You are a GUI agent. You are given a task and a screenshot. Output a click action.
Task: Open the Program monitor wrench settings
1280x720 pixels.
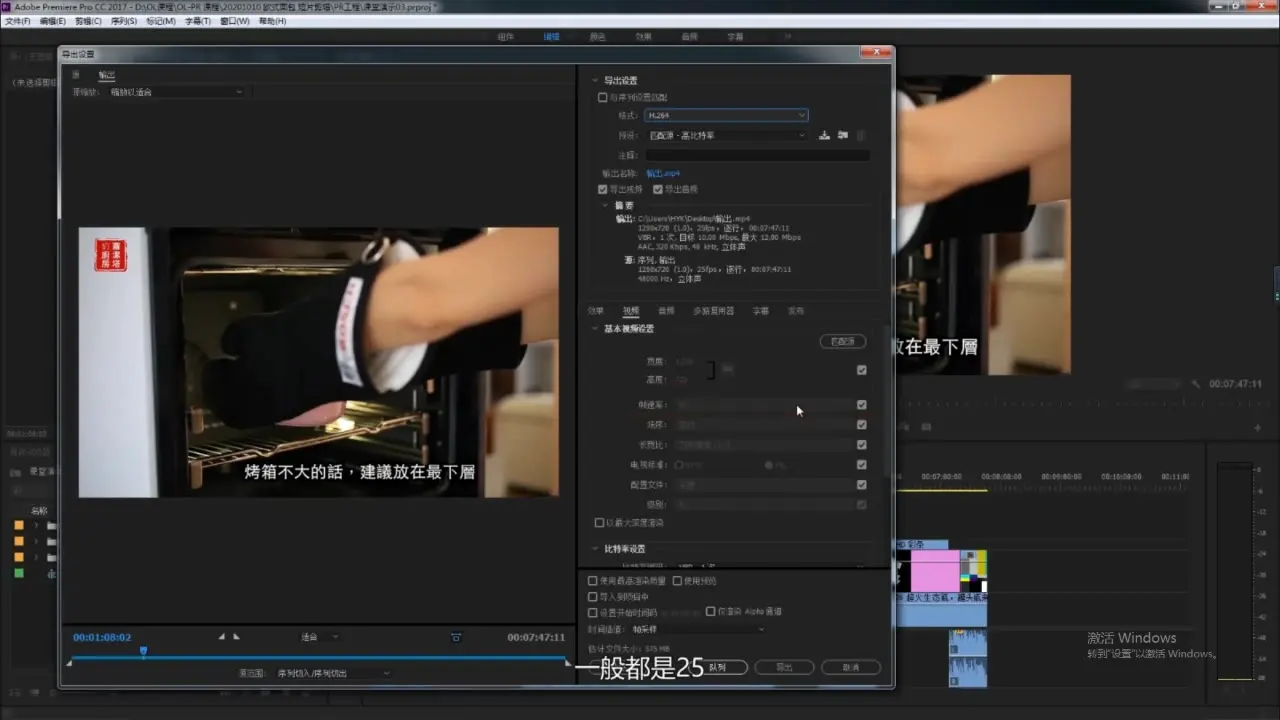click(x=1196, y=384)
